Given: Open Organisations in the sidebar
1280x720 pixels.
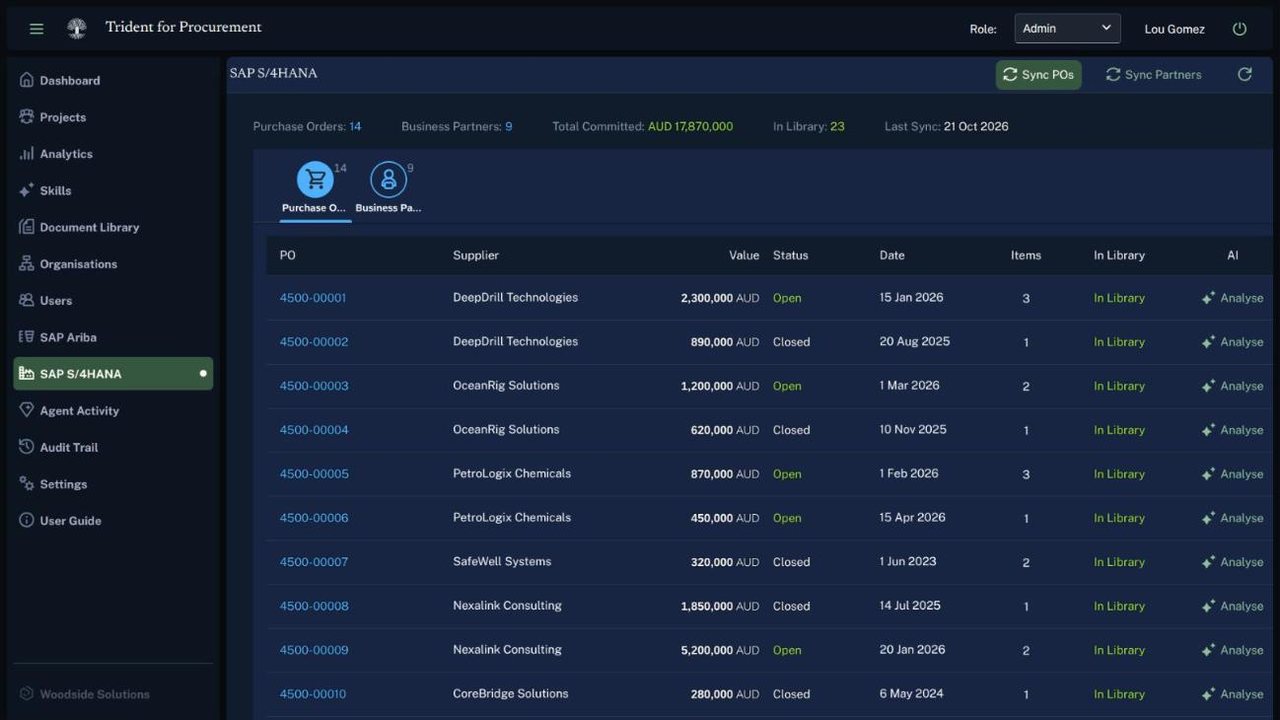Looking at the screenshot, I should pyautogui.click(x=113, y=264).
